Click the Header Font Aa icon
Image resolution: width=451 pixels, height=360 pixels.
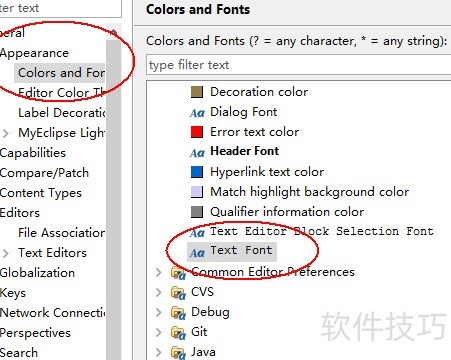coord(197,153)
